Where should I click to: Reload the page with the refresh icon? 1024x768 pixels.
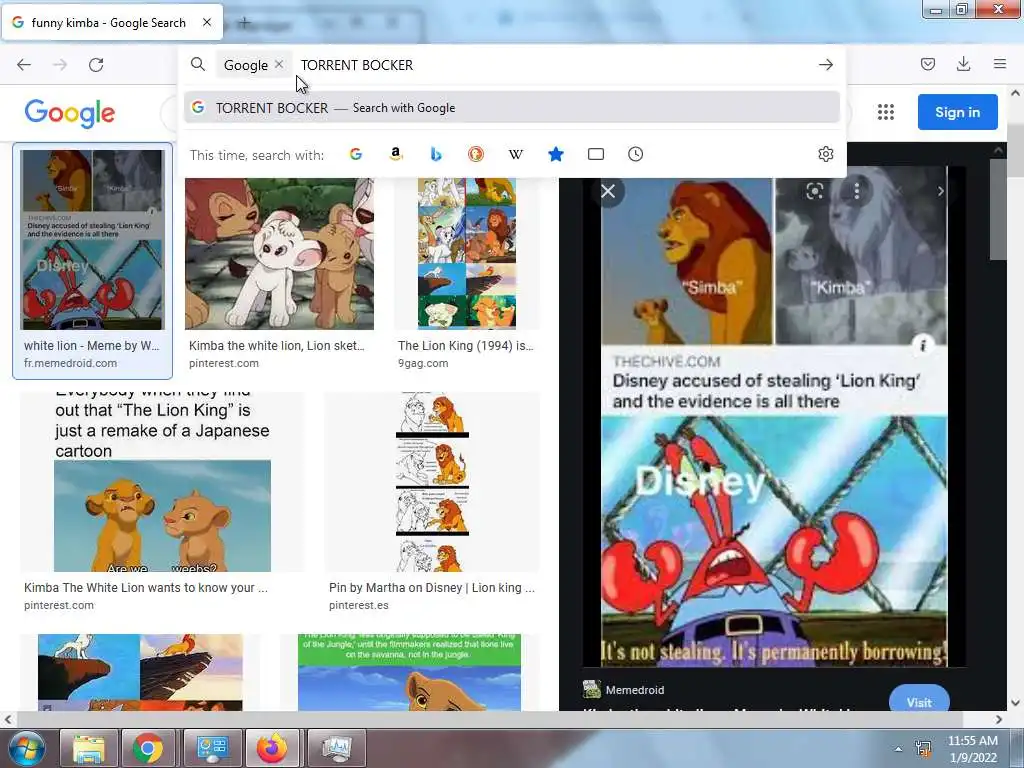[x=96, y=65]
